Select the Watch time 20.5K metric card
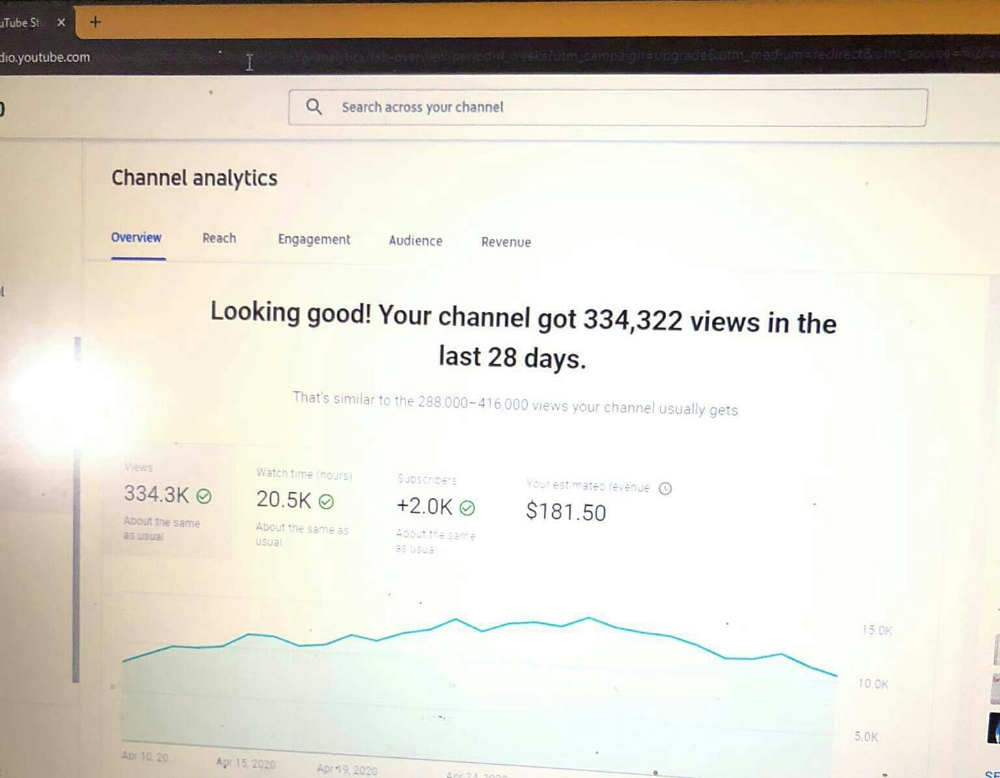The image size is (1000, 778). coord(304,508)
